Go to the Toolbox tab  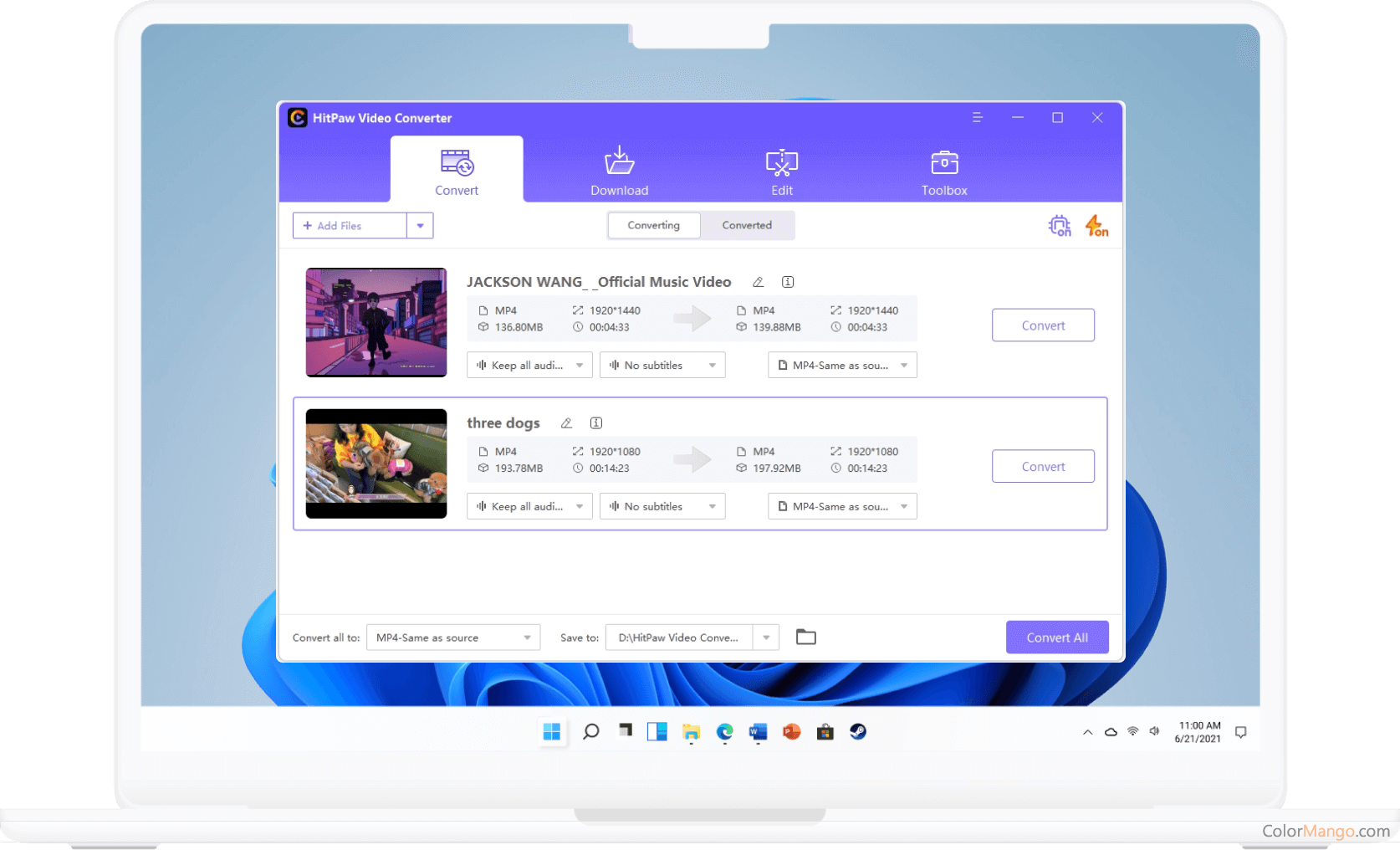pyautogui.click(x=944, y=172)
